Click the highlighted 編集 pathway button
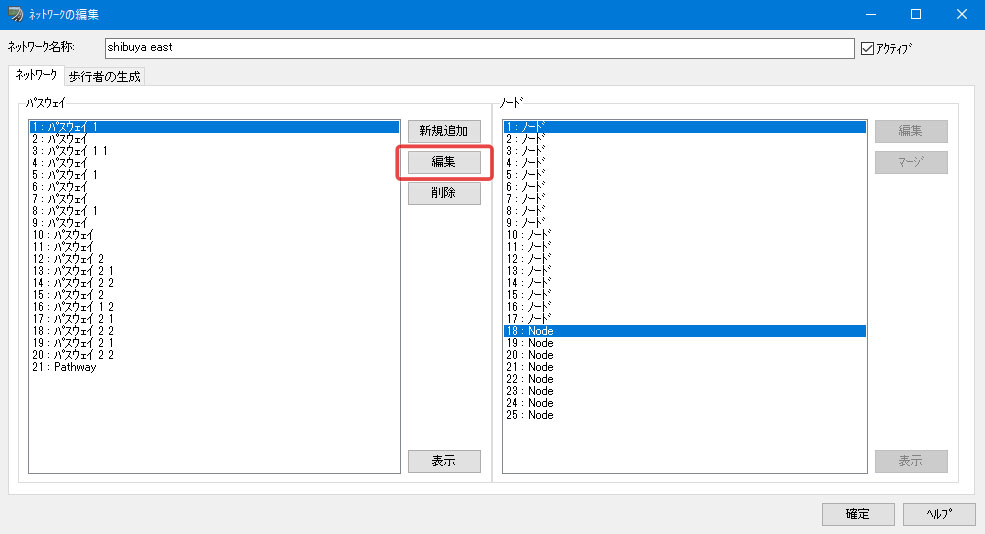Viewport: 985px width, 534px height. pos(444,162)
